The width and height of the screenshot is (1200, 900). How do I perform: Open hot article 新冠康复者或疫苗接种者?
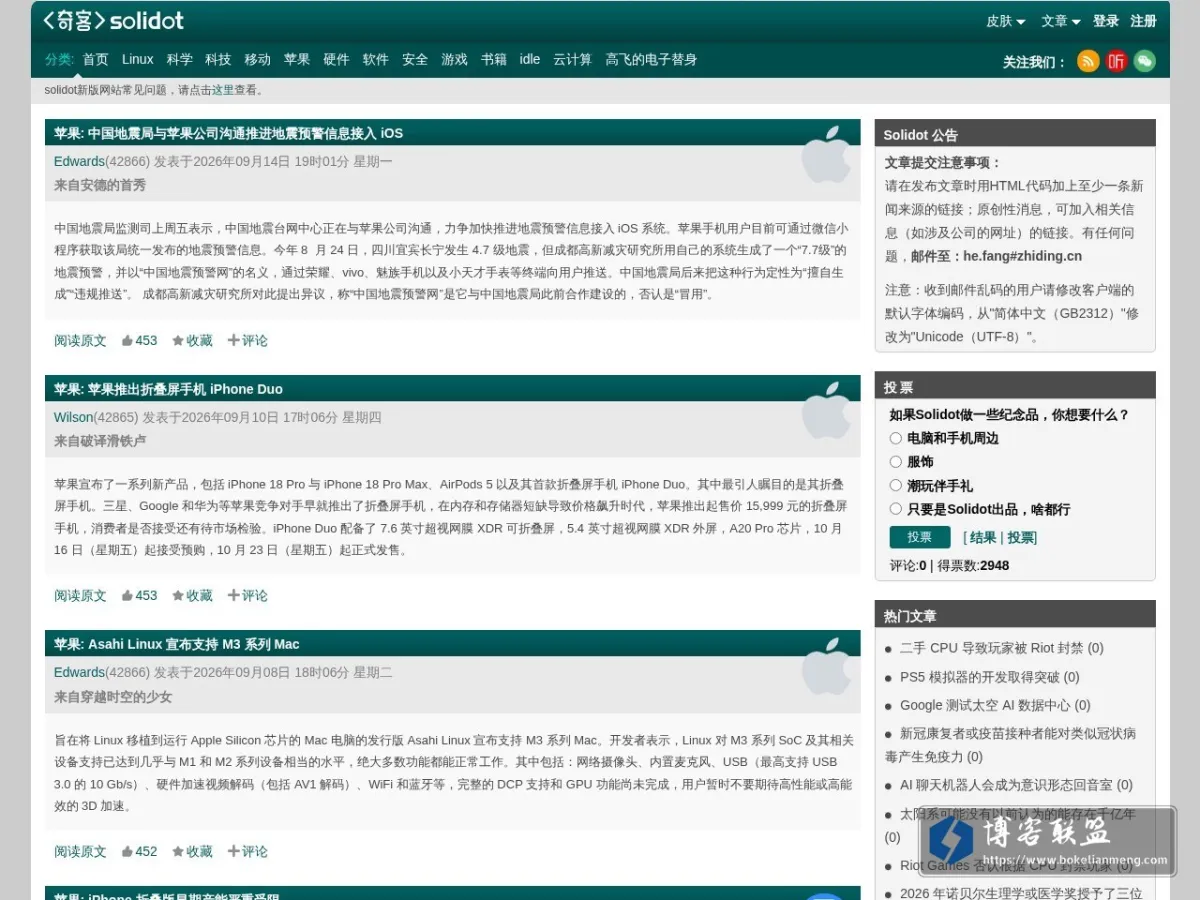pos(1010,745)
